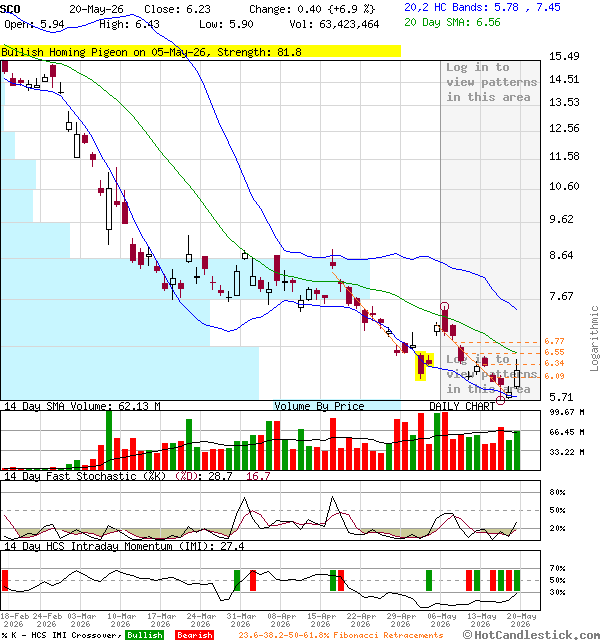The width and height of the screenshot is (600, 640).
Task: Click the red circle marker at chart low
Action: pyautogui.click(x=500, y=400)
